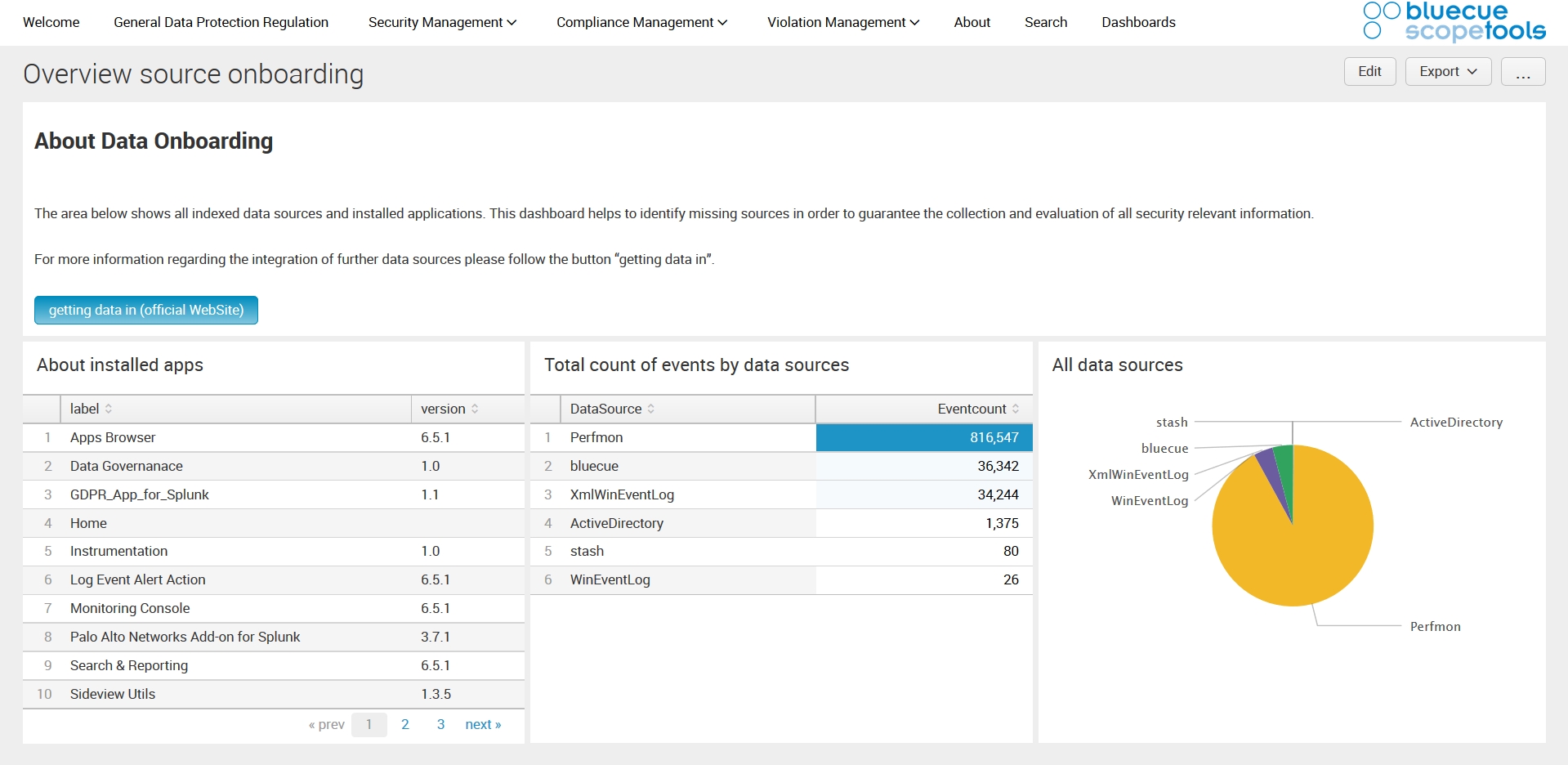
Task: Click the highlighted 816,547 event count cell
Action: coord(924,437)
